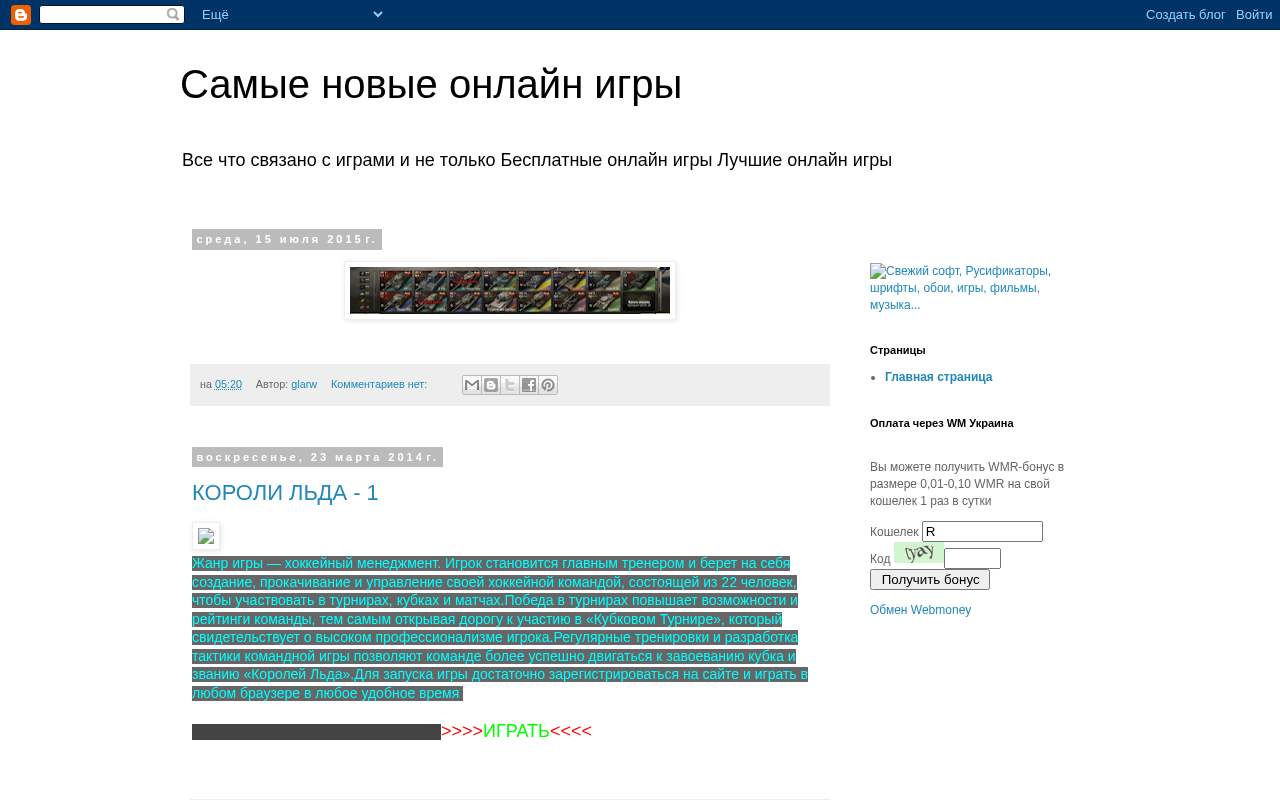The height and width of the screenshot is (800, 1280).
Task: Open the Обмен Webmoney link
Action: (920, 610)
